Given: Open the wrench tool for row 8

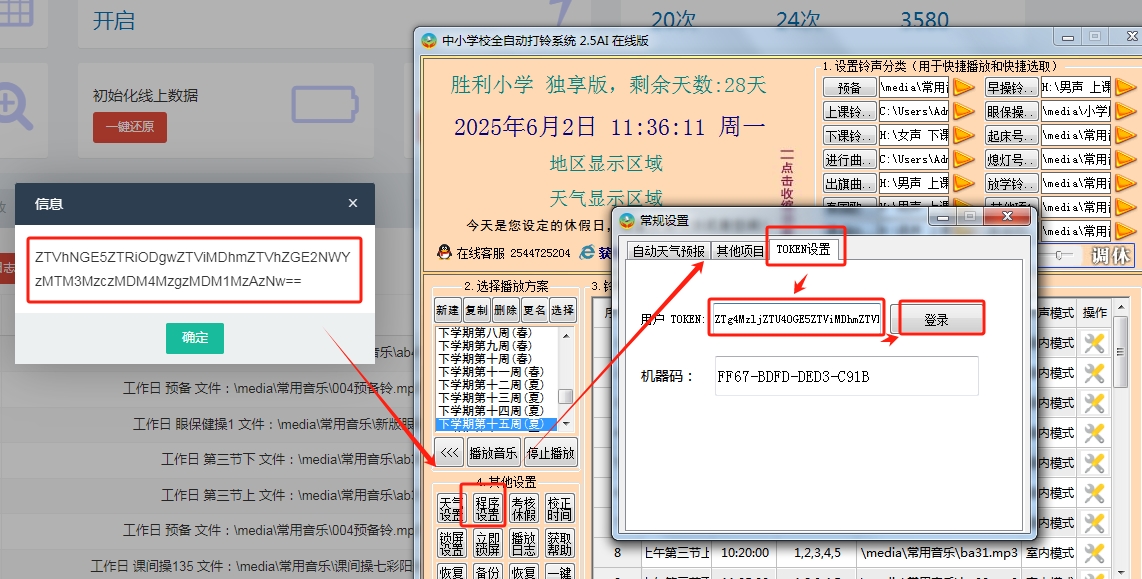Looking at the screenshot, I should click(1094, 553).
